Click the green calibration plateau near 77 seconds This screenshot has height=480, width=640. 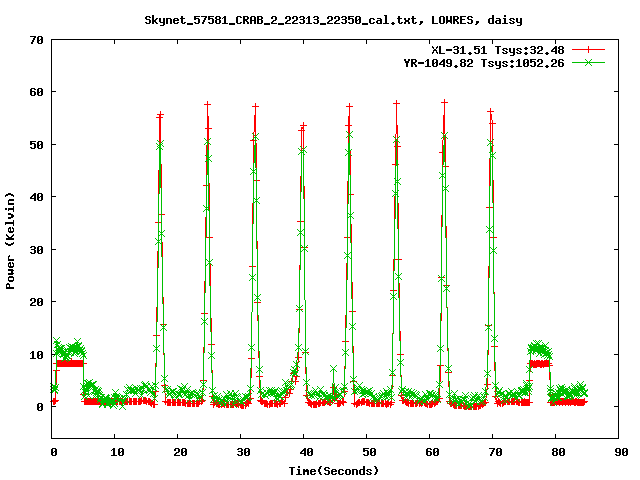539,349
